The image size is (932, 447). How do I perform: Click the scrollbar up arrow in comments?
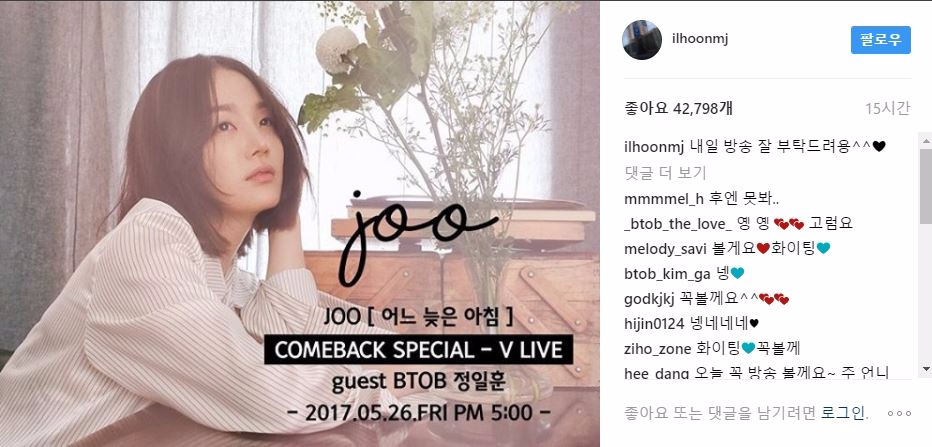click(x=925, y=141)
